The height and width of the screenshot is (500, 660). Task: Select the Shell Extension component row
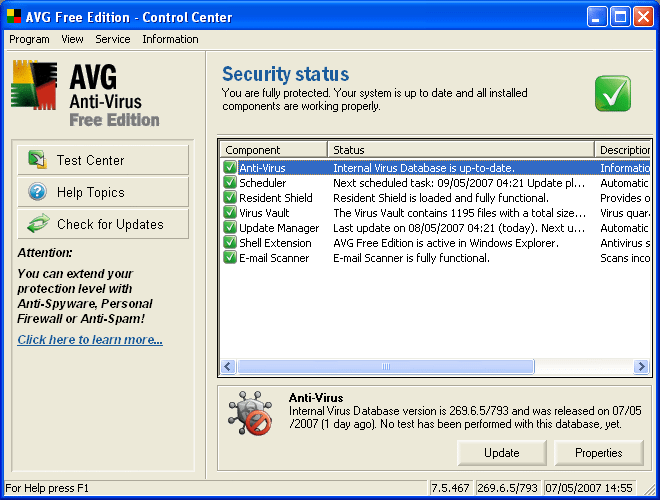coord(436,243)
